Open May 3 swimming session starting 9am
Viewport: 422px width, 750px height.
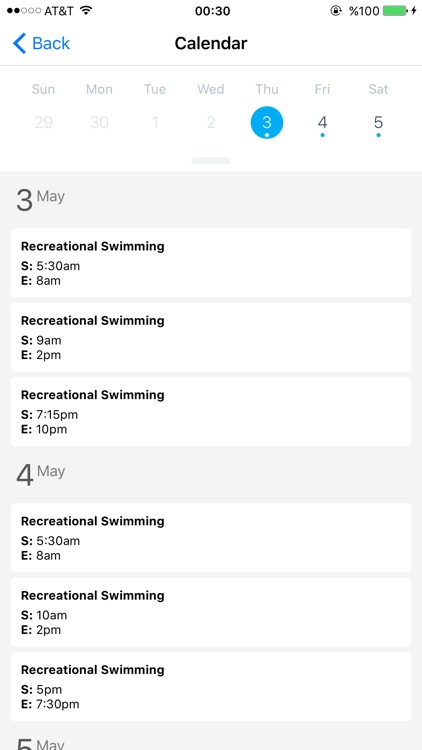(x=211, y=337)
